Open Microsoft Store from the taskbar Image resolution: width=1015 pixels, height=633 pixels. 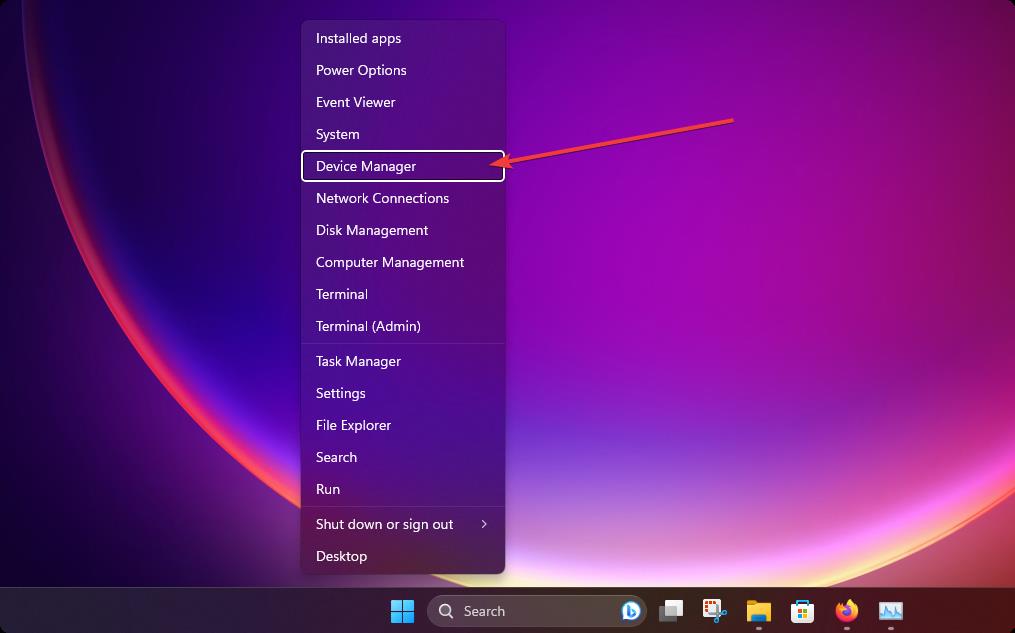tap(801, 610)
